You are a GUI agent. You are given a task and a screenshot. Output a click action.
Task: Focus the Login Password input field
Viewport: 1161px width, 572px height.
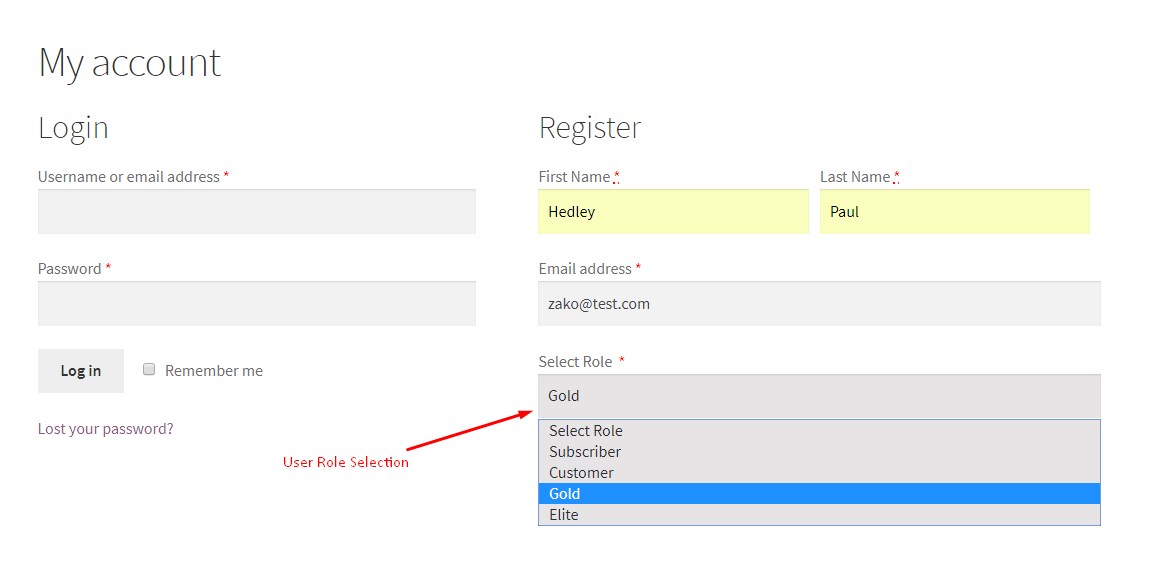click(256, 303)
